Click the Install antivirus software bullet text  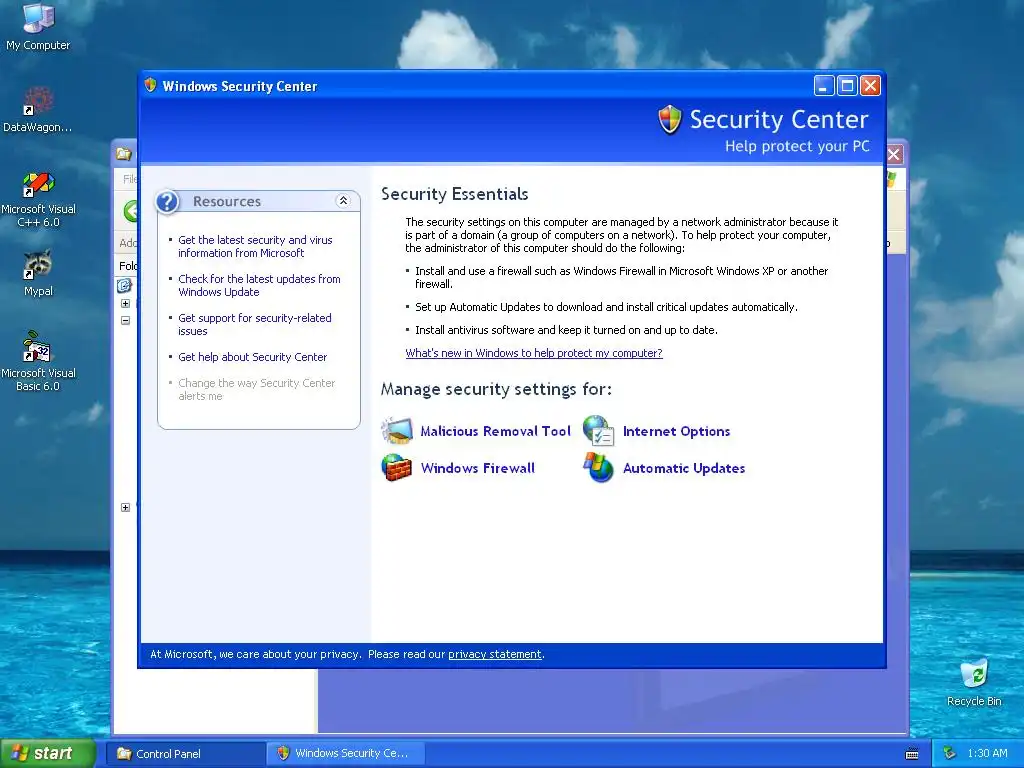coord(566,330)
